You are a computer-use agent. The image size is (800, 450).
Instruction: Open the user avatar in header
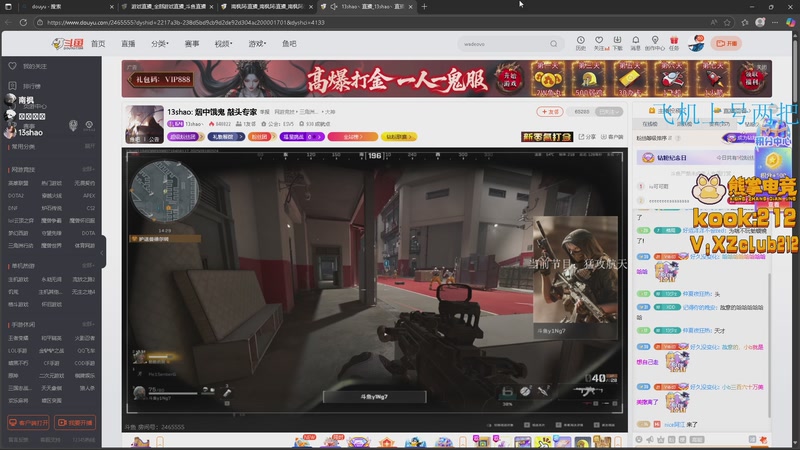tap(696, 43)
